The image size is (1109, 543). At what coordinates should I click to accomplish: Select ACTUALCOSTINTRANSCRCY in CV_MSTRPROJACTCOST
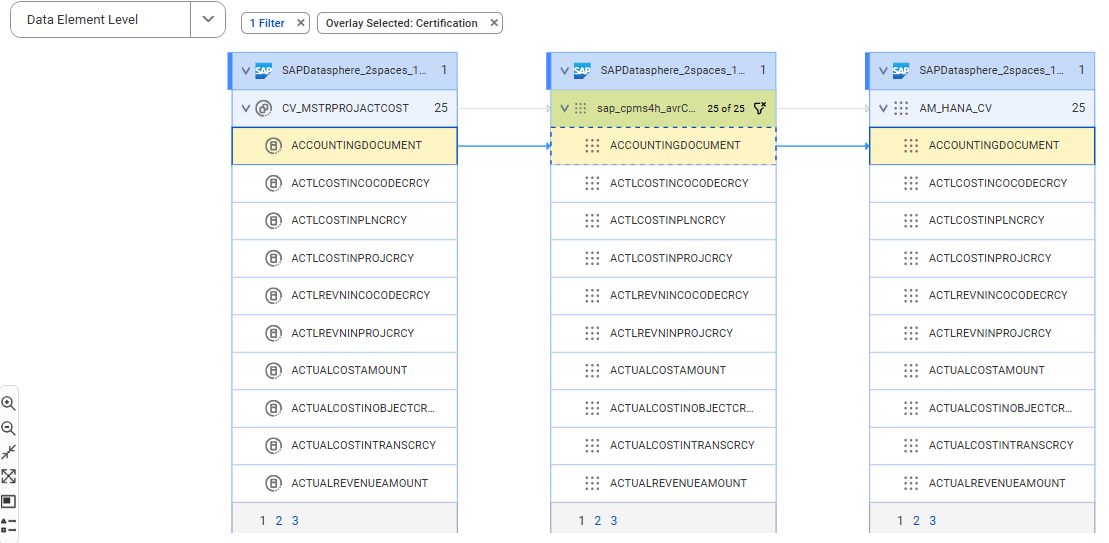click(344, 445)
